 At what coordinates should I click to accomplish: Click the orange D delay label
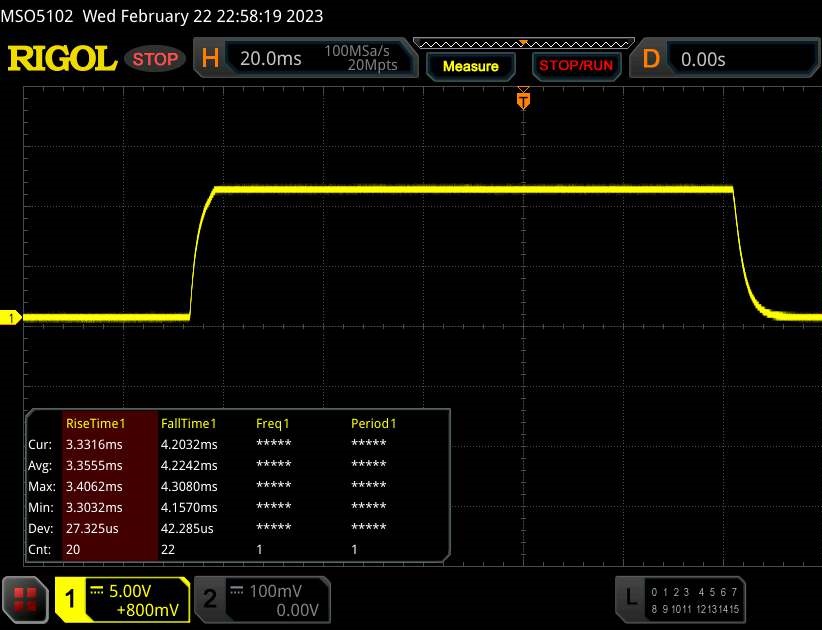coord(651,58)
